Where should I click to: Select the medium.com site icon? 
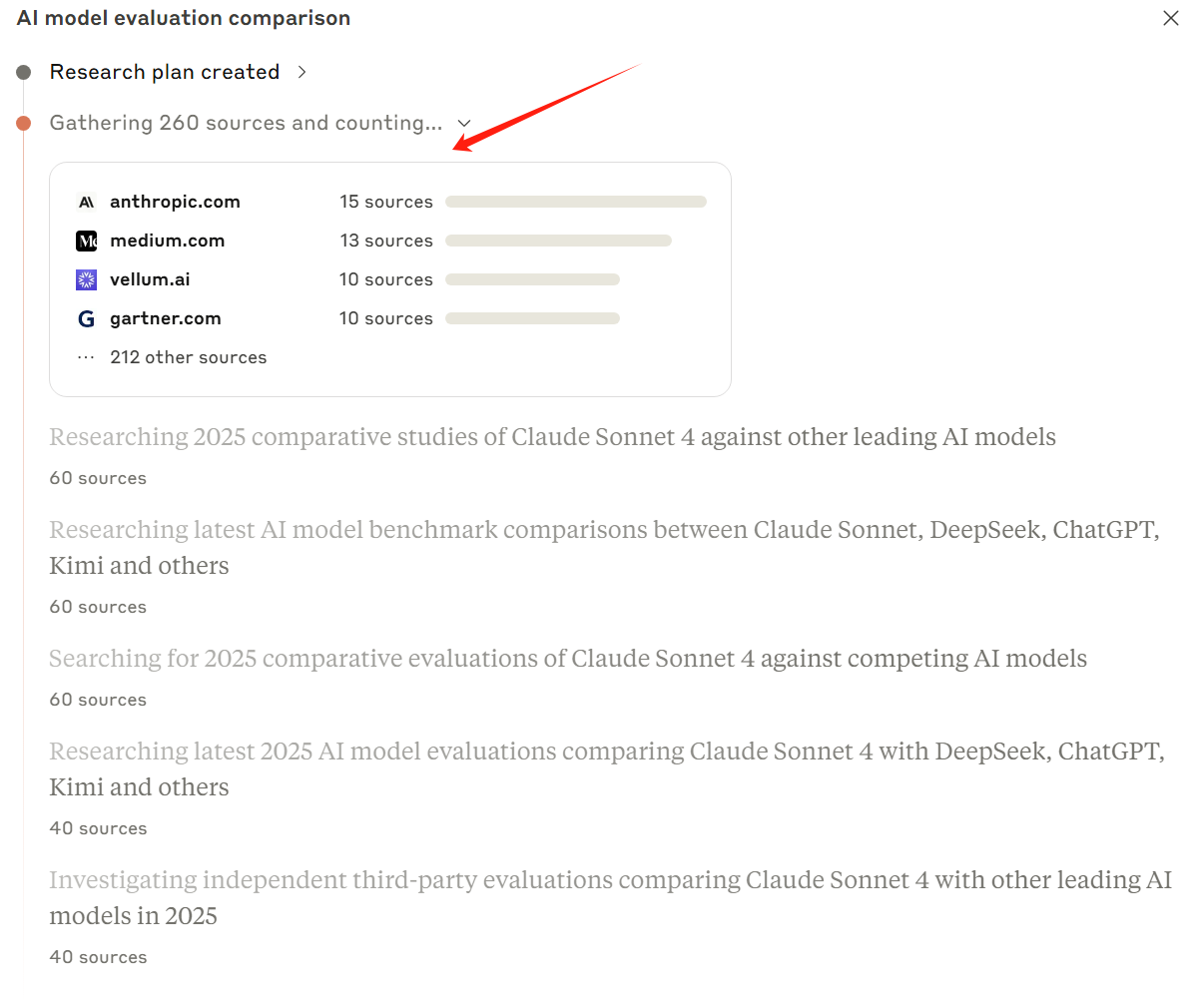point(86,241)
